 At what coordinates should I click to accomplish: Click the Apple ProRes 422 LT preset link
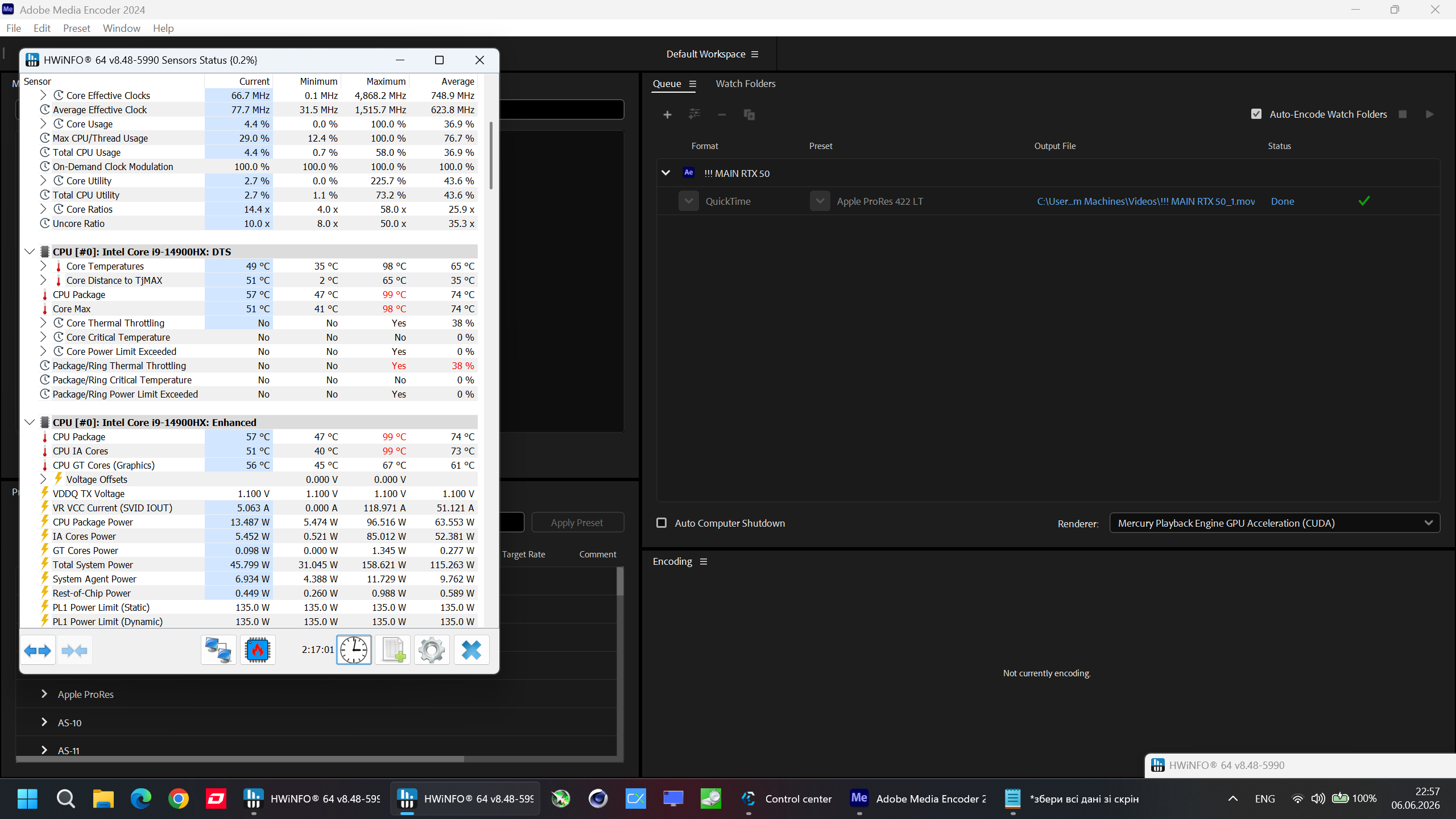click(880, 201)
